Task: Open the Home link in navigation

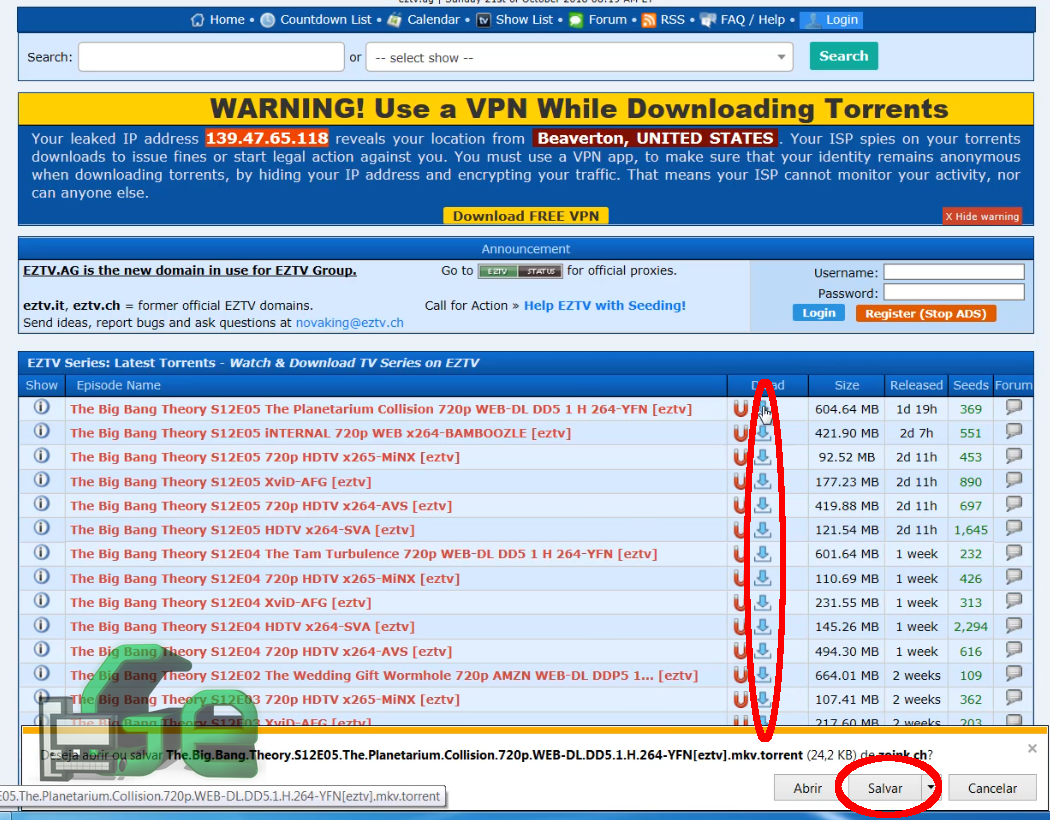Action: click(x=227, y=19)
